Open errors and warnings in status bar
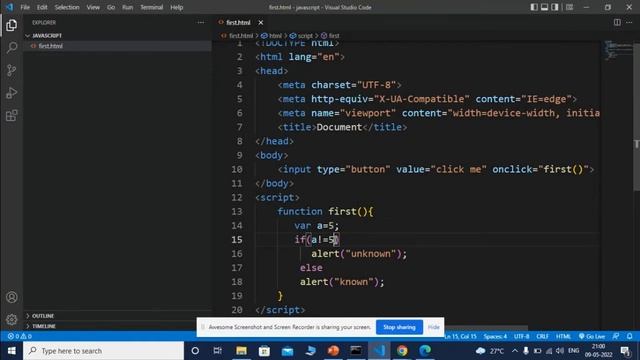This screenshot has width=640, height=360. coord(20,336)
